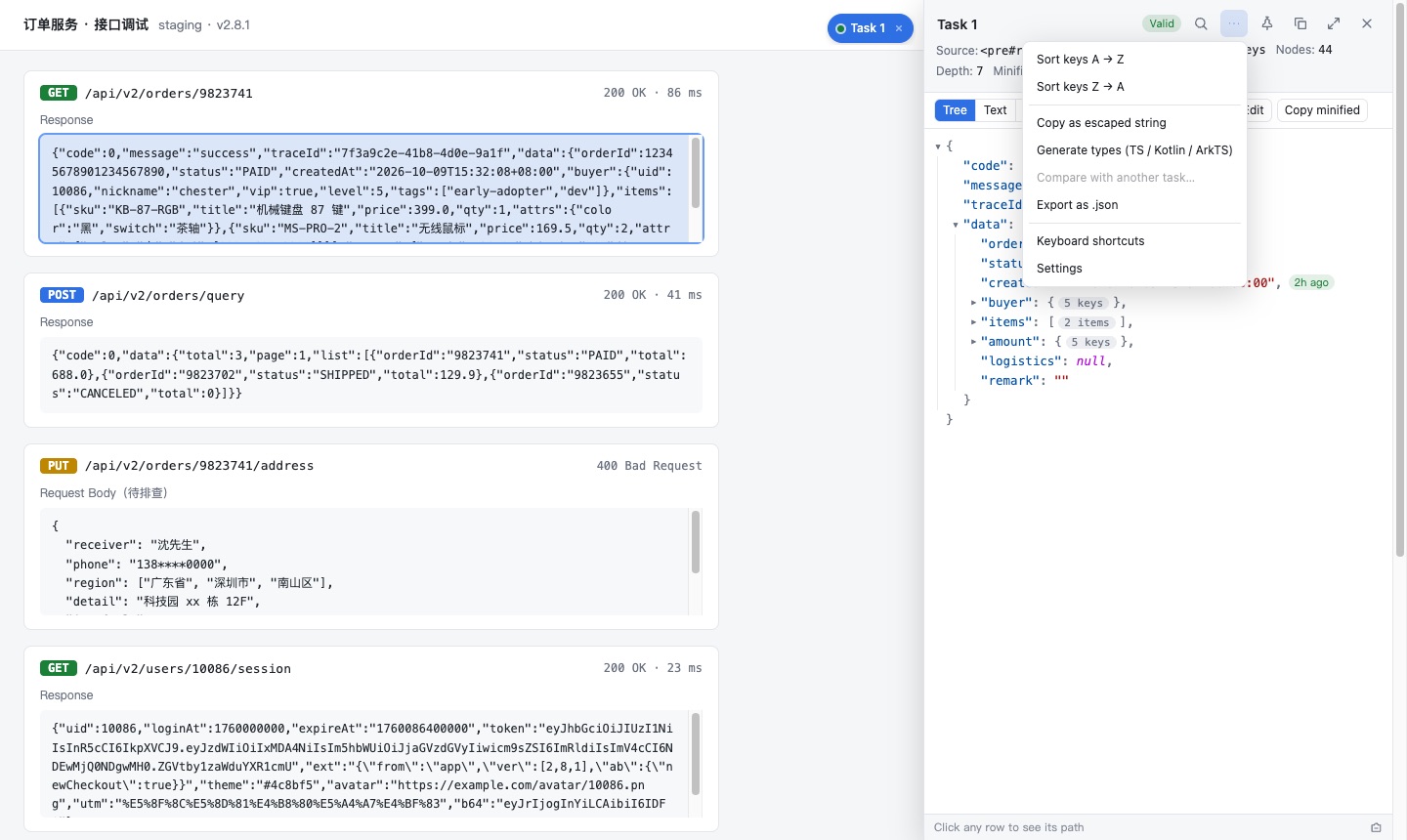The width and height of the screenshot is (1407, 840).
Task: Toggle the three-dot more options button
Action: pos(1234,24)
